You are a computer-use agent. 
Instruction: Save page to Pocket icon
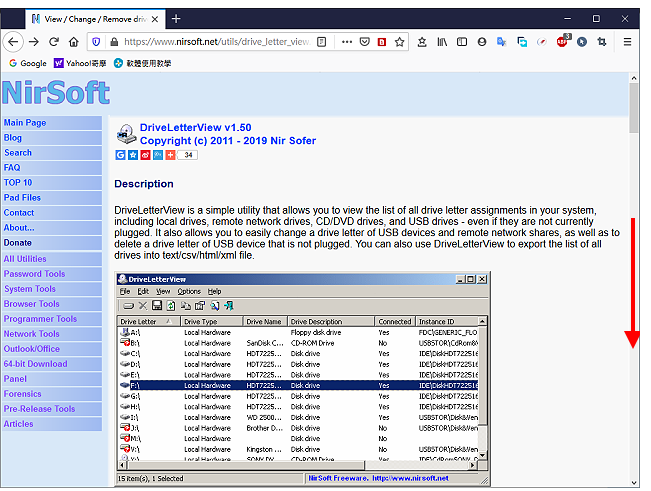click(365, 42)
